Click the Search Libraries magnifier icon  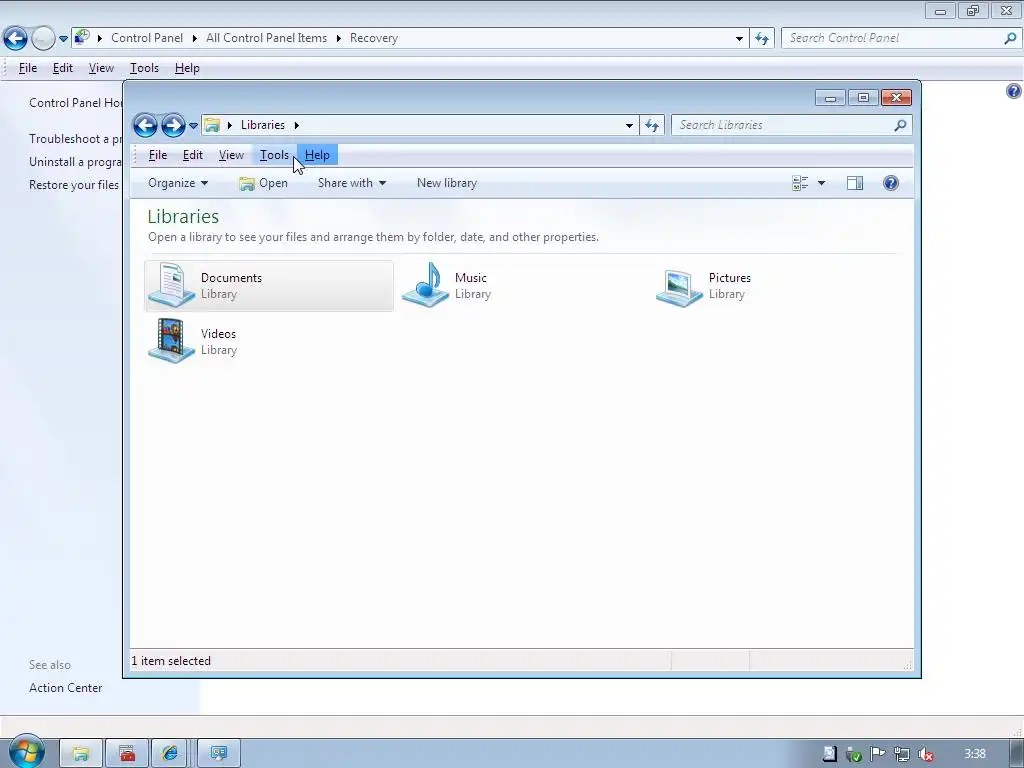tap(901, 125)
